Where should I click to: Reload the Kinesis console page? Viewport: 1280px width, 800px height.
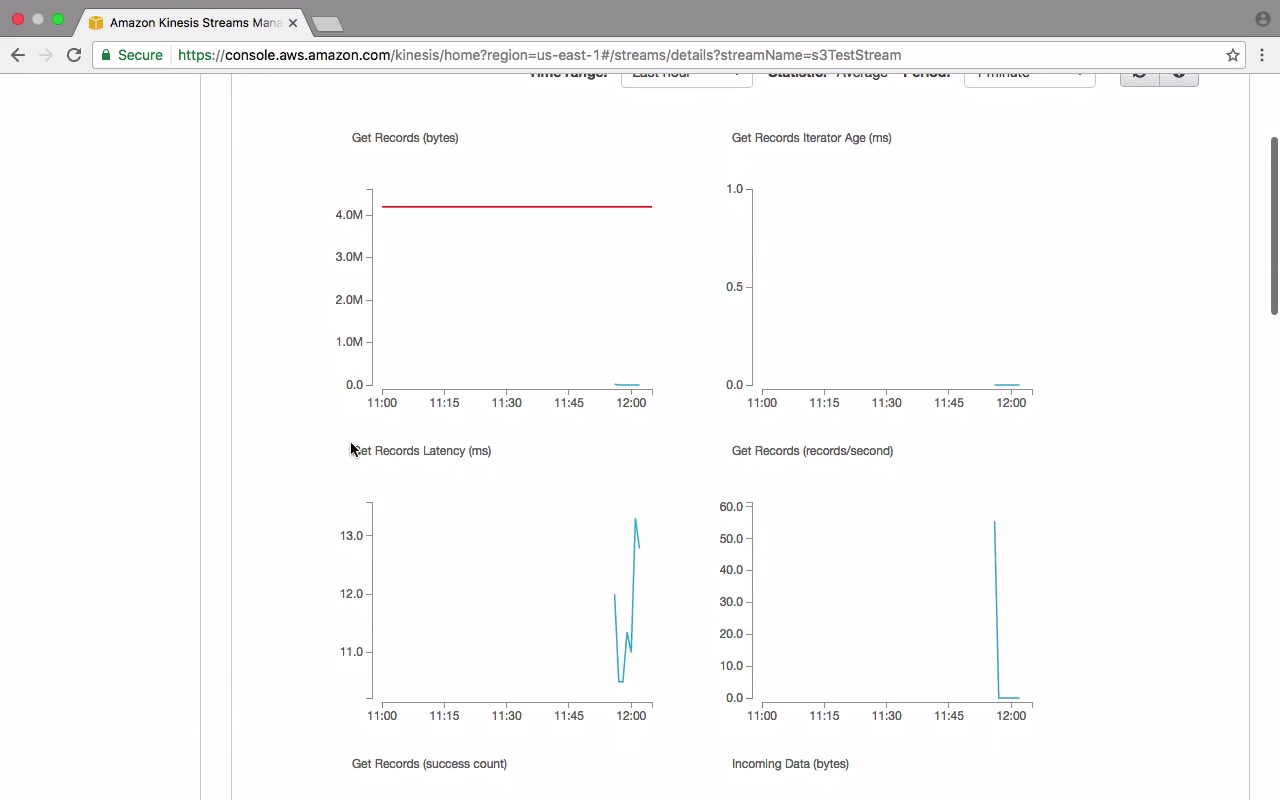coord(74,55)
